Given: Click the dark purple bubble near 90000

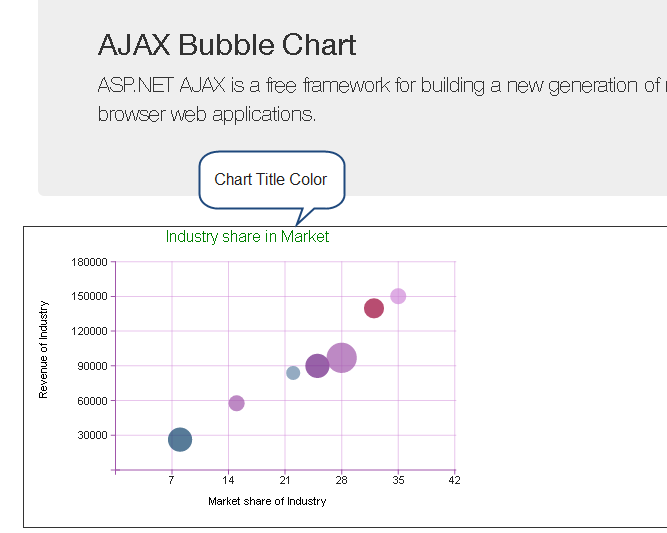Looking at the screenshot, I should pyautogui.click(x=317, y=366).
